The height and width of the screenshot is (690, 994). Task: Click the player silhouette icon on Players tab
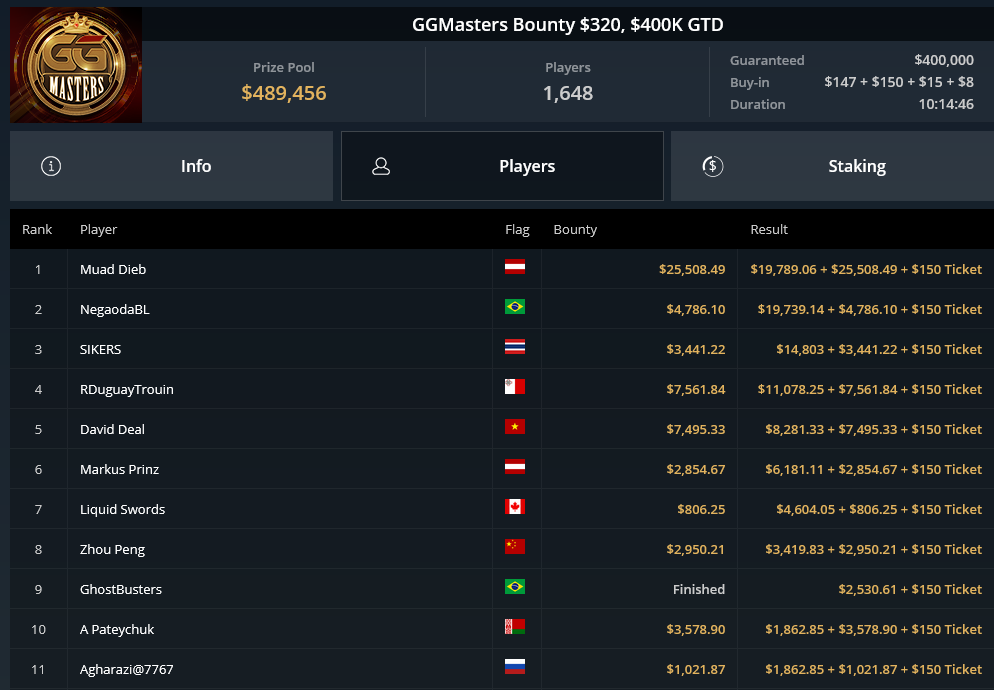click(x=380, y=166)
